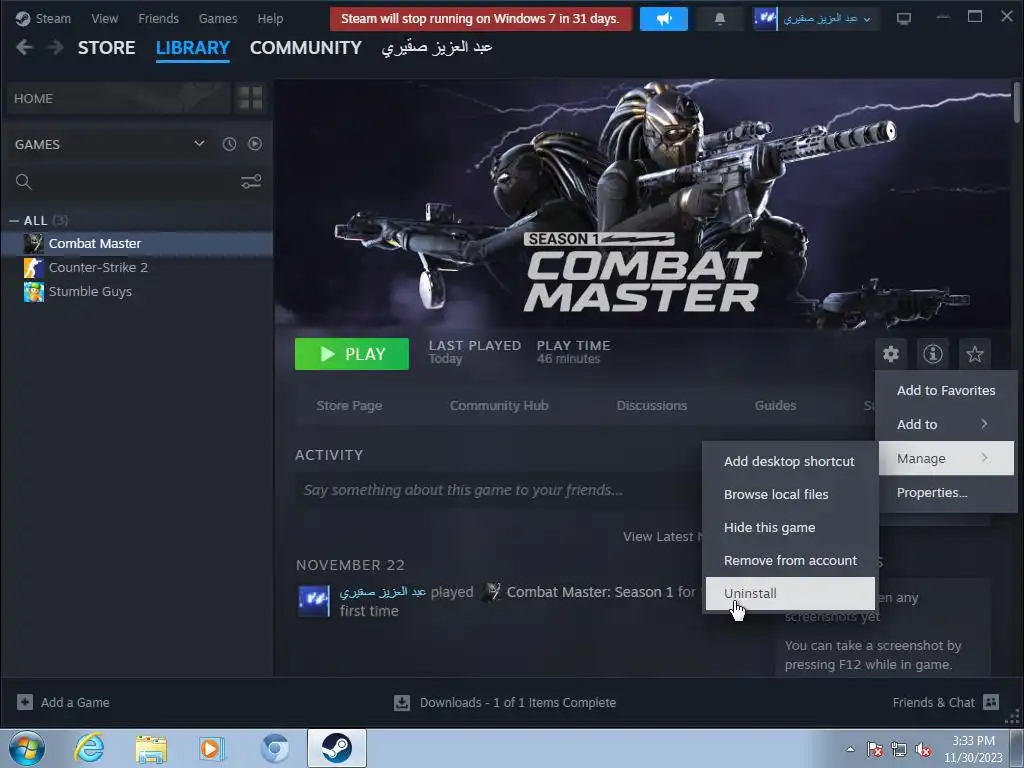Image resolution: width=1024 pixels, height=768 pixels.
Task: Open Downloads status icon
Action: [x=402, y=703]
